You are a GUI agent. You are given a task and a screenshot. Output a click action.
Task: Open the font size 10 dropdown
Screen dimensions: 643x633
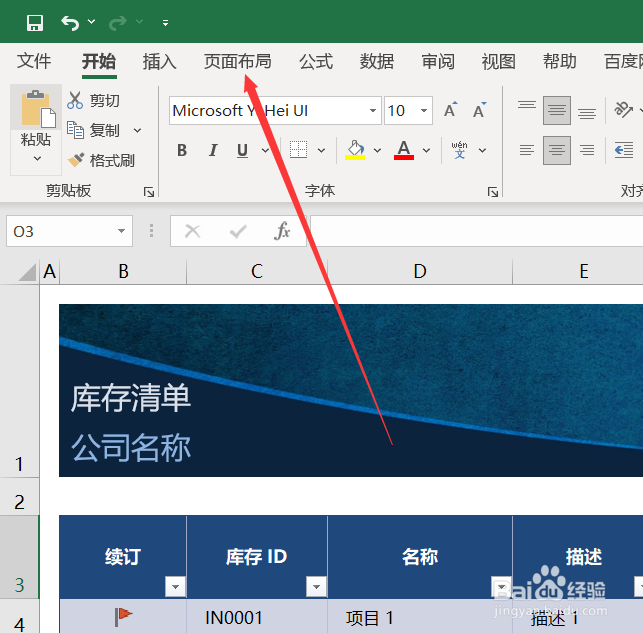(424, 110)
